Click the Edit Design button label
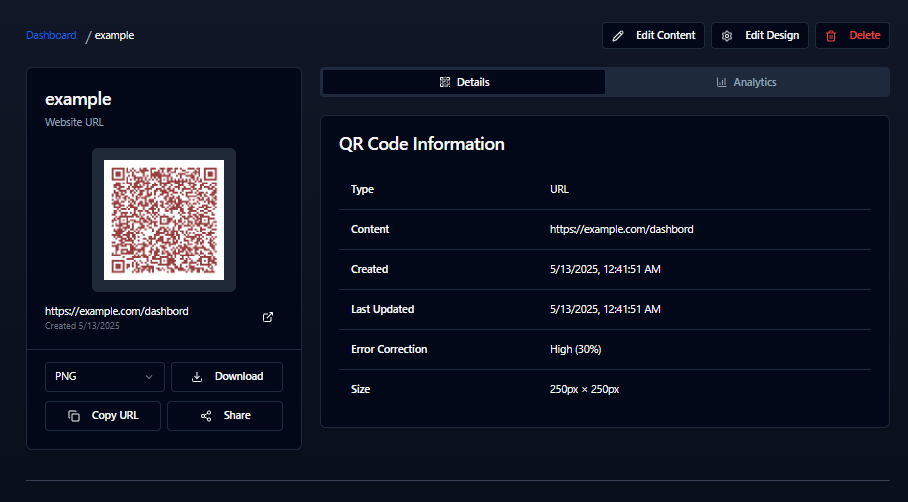Viewport: 908px width, 502px height. [772, 35]
